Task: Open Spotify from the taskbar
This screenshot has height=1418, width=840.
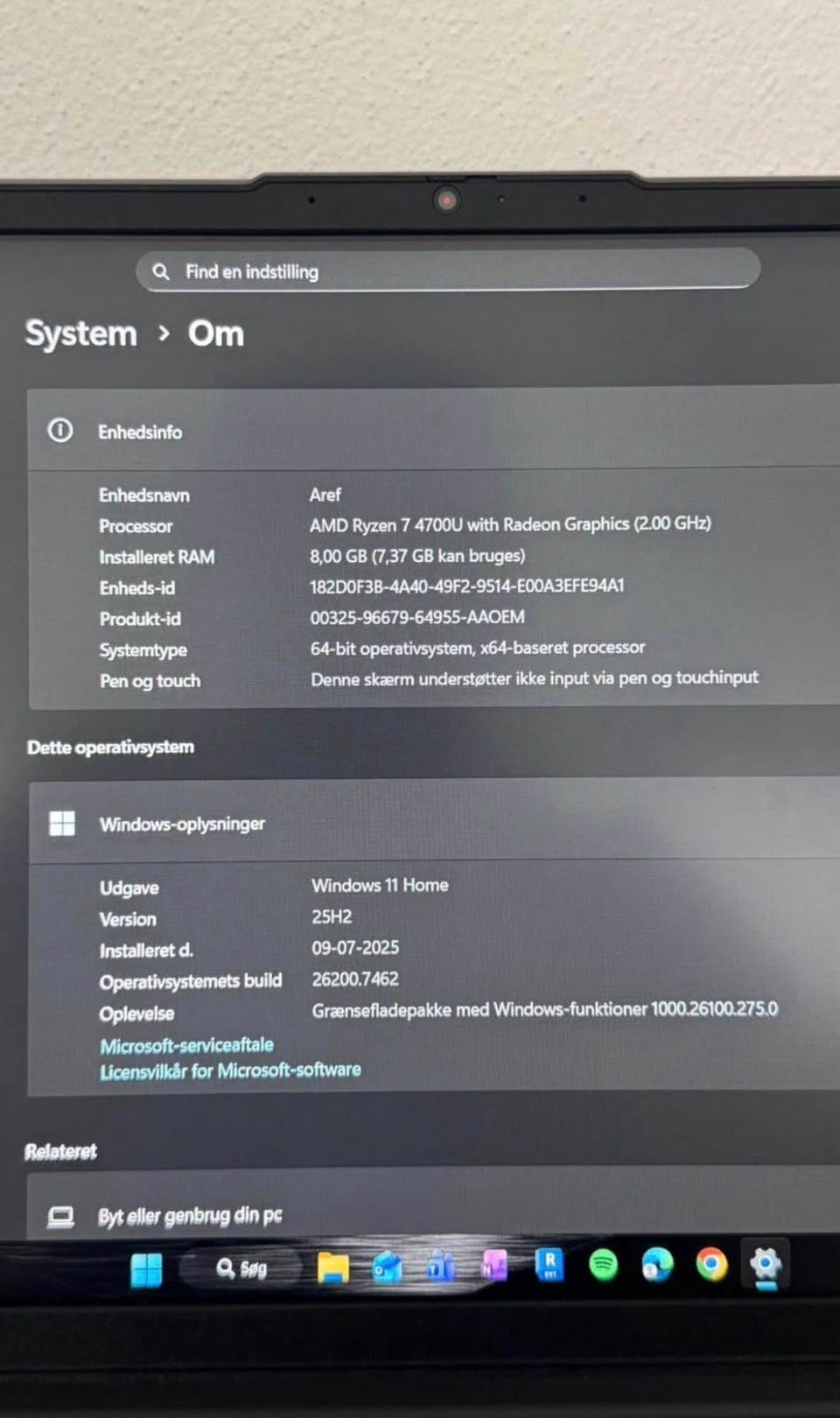Action: 603,1265
